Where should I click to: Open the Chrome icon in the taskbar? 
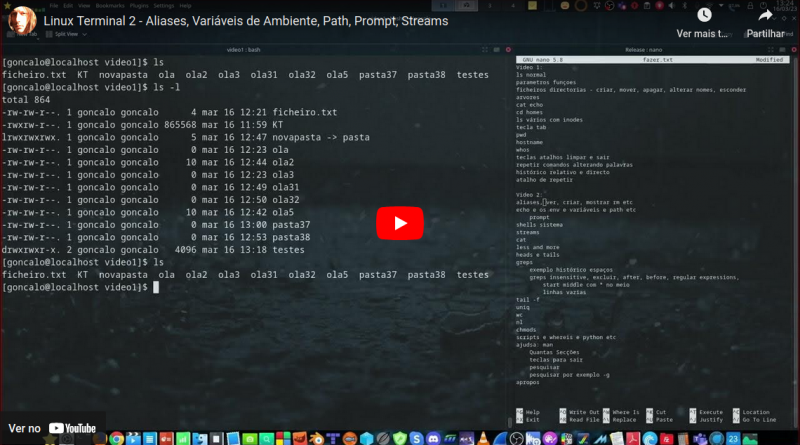point(116,438)
